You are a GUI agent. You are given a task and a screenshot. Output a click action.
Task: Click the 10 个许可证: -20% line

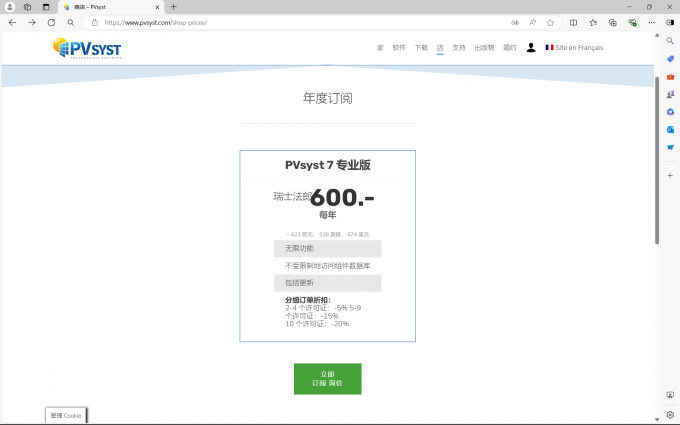[x=317, y=324]
